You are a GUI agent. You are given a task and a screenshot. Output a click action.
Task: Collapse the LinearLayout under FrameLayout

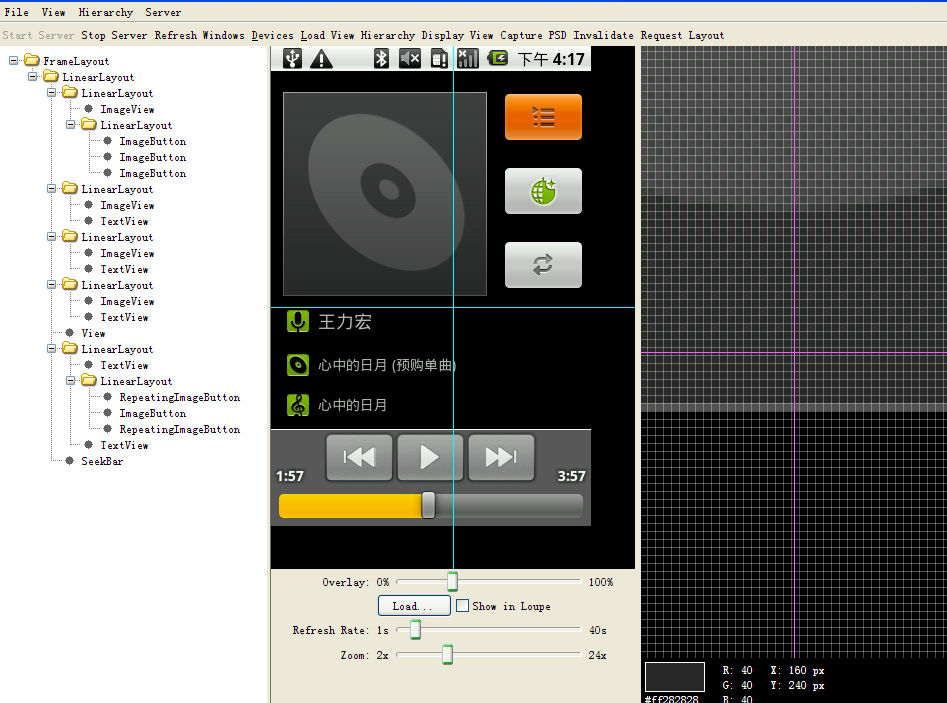coord(33,77)
